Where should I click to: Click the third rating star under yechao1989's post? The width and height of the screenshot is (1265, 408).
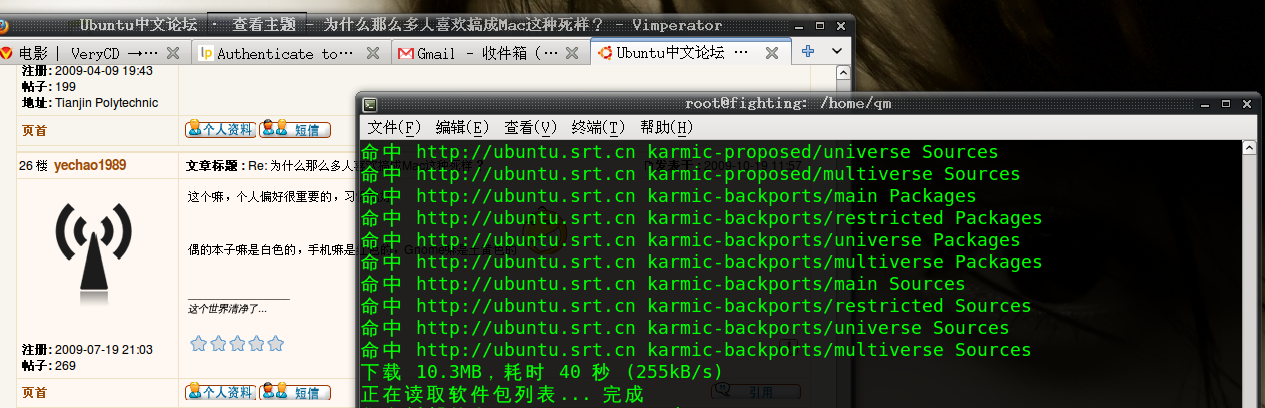click(237, 344)
